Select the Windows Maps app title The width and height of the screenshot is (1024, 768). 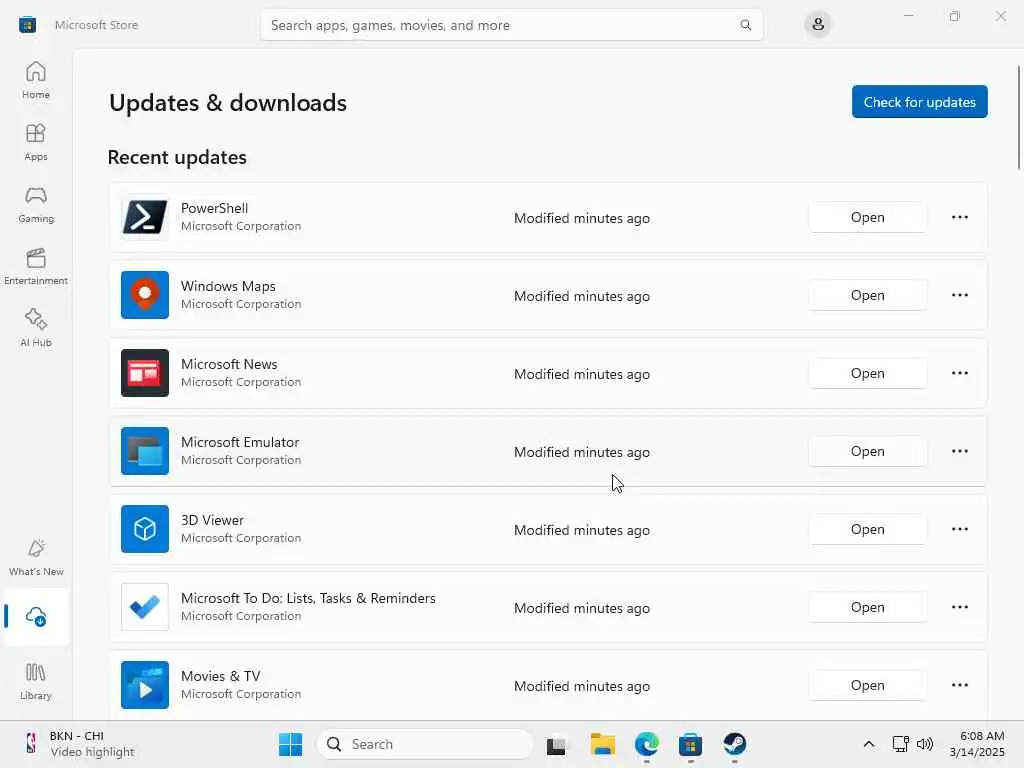click(228, 286)
